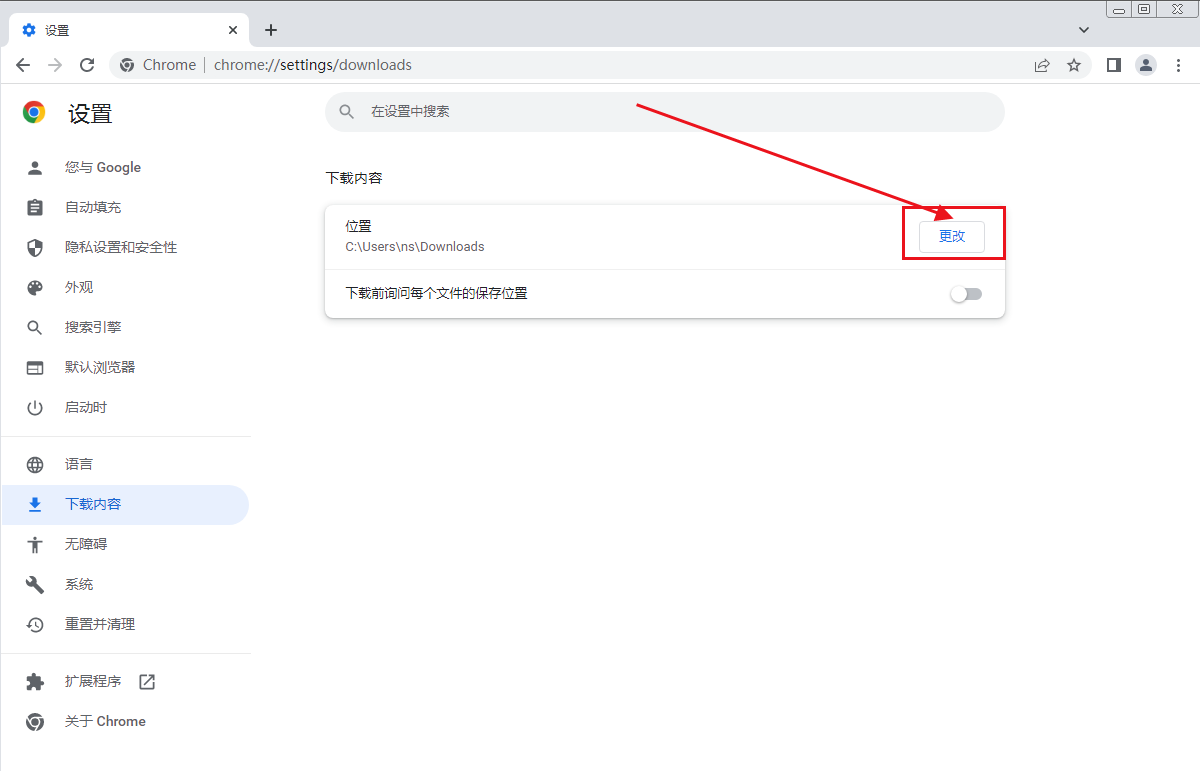Expand the tab search chevron
Viewport: 1200px width, 771px height.
point(1084,30)
